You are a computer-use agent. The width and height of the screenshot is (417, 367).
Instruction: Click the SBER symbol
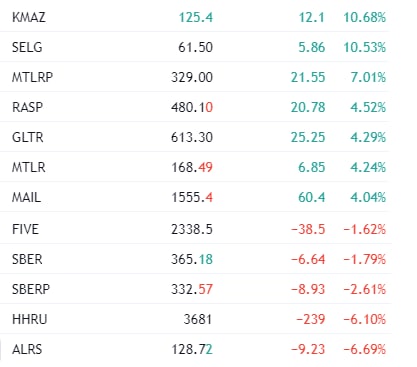pyautogui.click(x=27, y=259)
